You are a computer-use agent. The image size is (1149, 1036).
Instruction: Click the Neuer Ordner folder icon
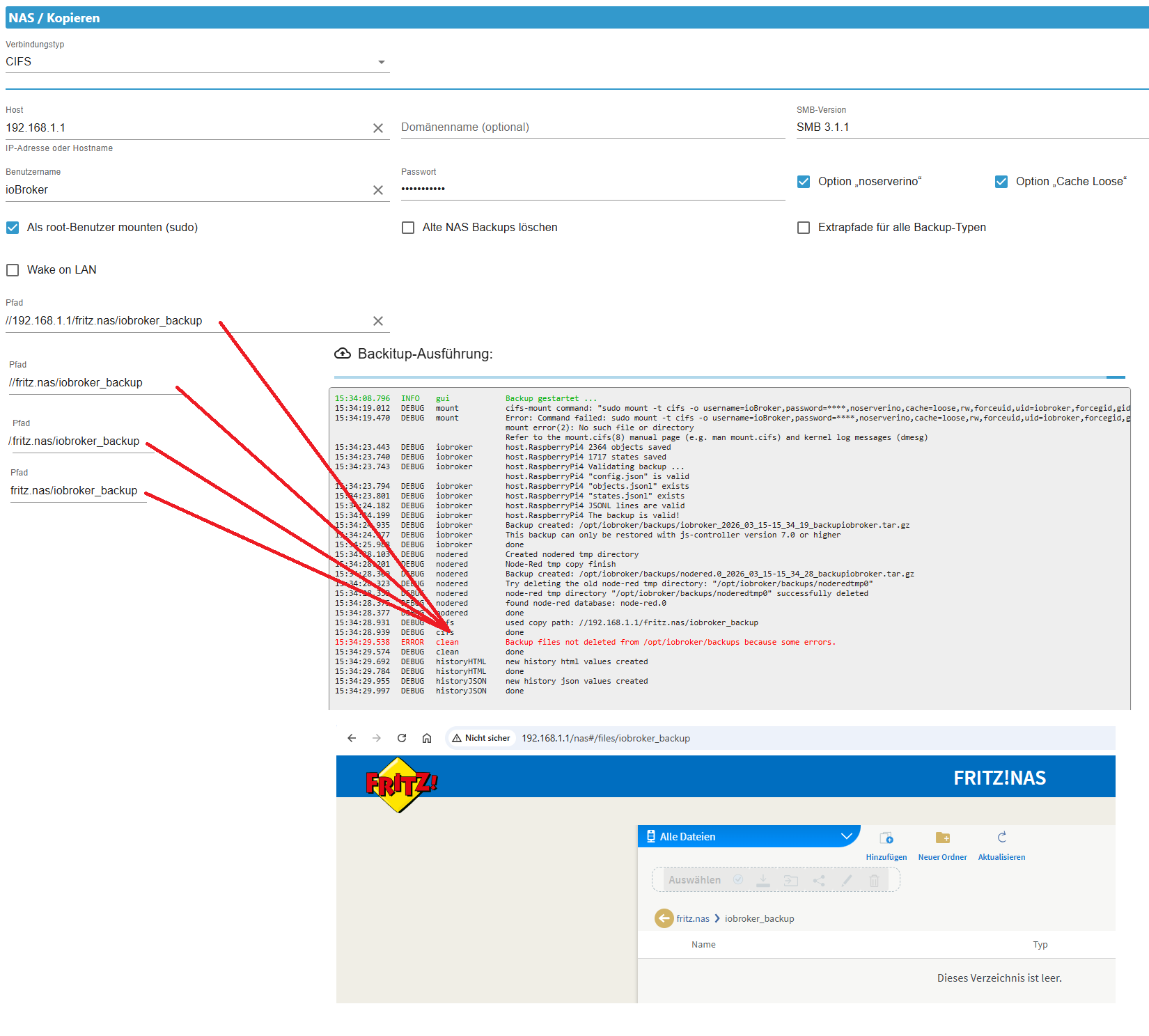pos(943,838)
